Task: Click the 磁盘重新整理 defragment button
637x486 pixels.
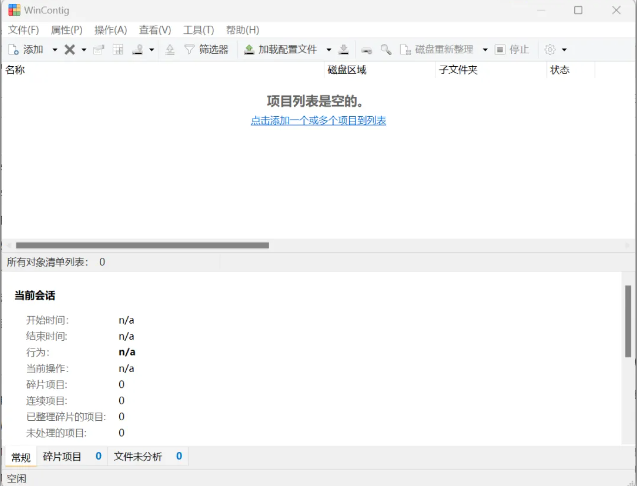Action: (436, 49)
